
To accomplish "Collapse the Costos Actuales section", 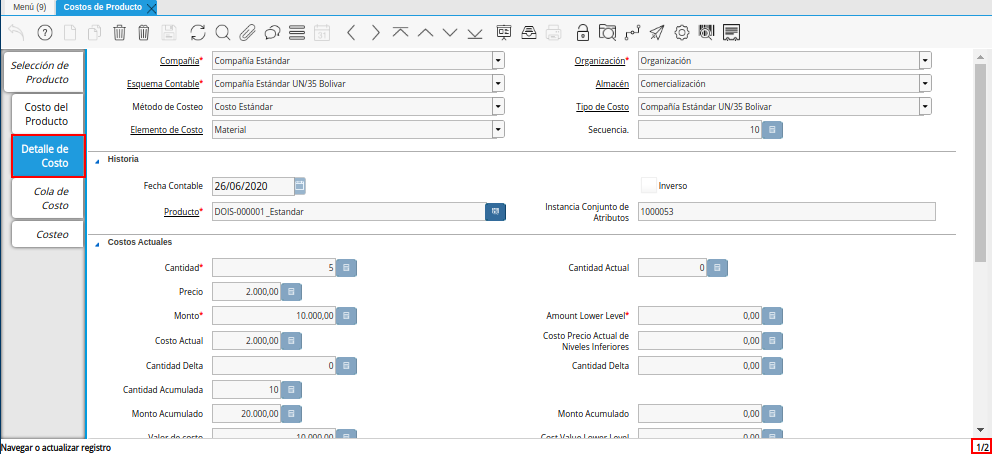I will pos(97,243).
